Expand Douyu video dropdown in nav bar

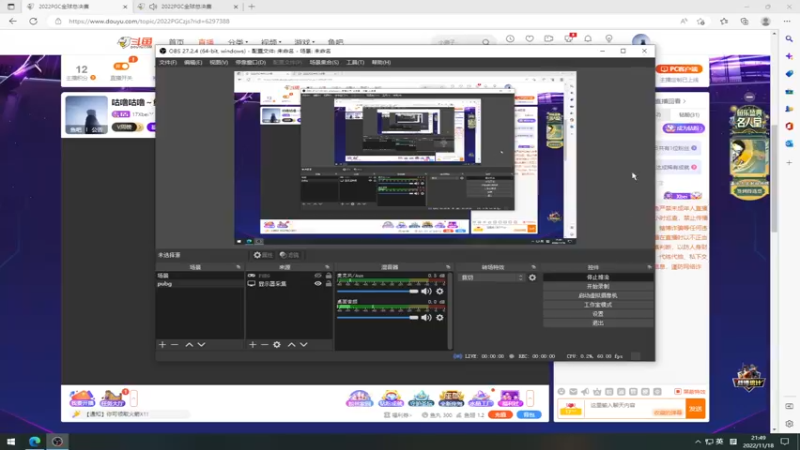pos(271,42)
